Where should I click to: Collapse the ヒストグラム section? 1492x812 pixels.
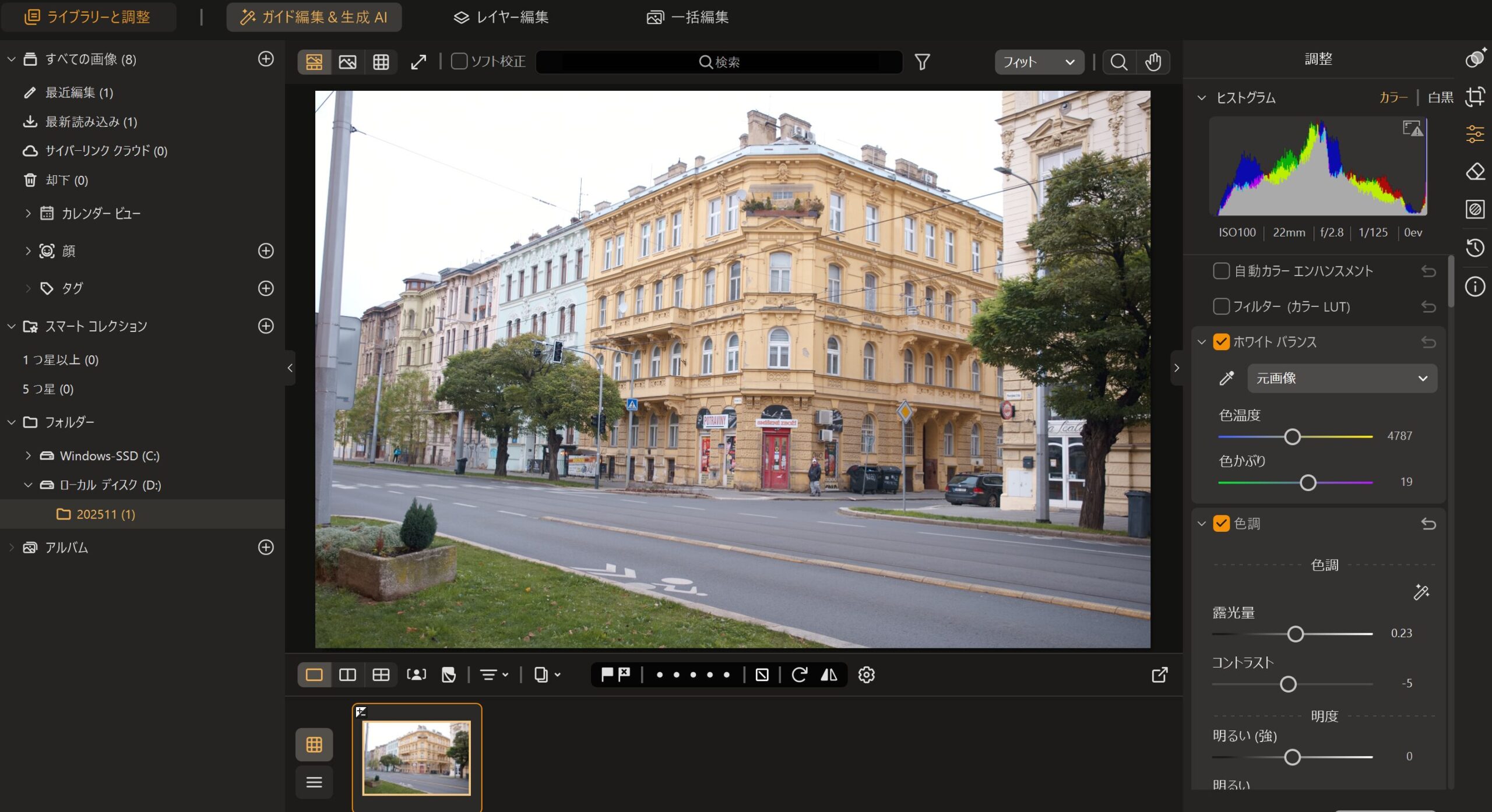[x=1201, y=98]
